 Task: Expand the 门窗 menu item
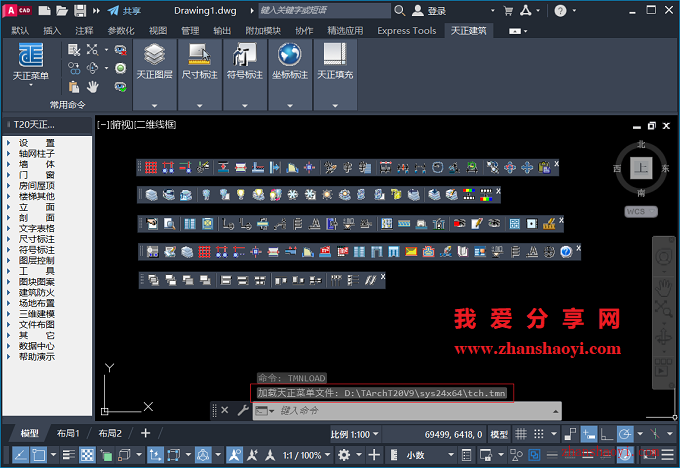(x=37, y=175)
